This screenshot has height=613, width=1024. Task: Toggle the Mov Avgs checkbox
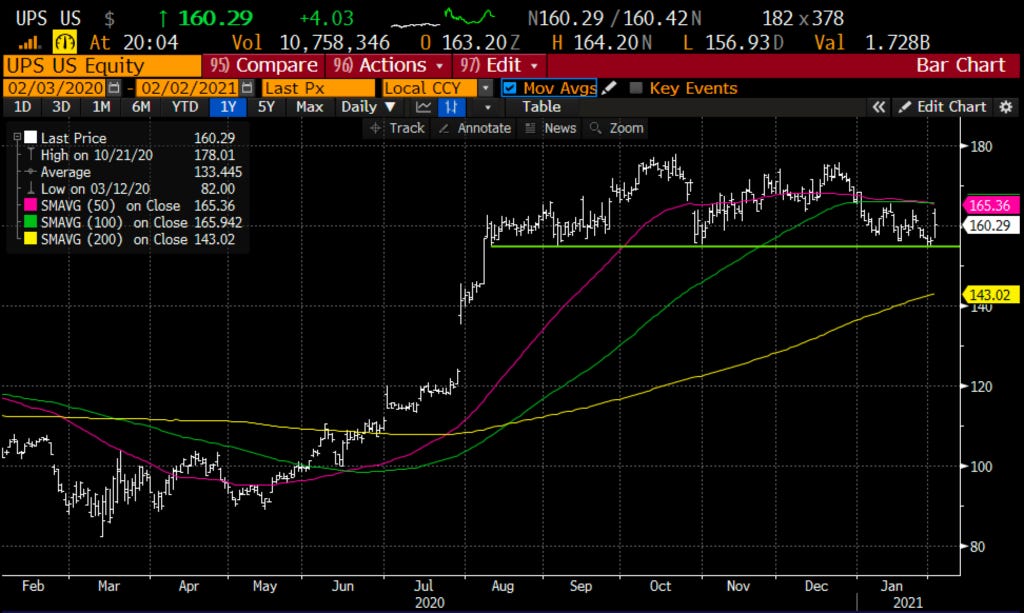[510, 87]
